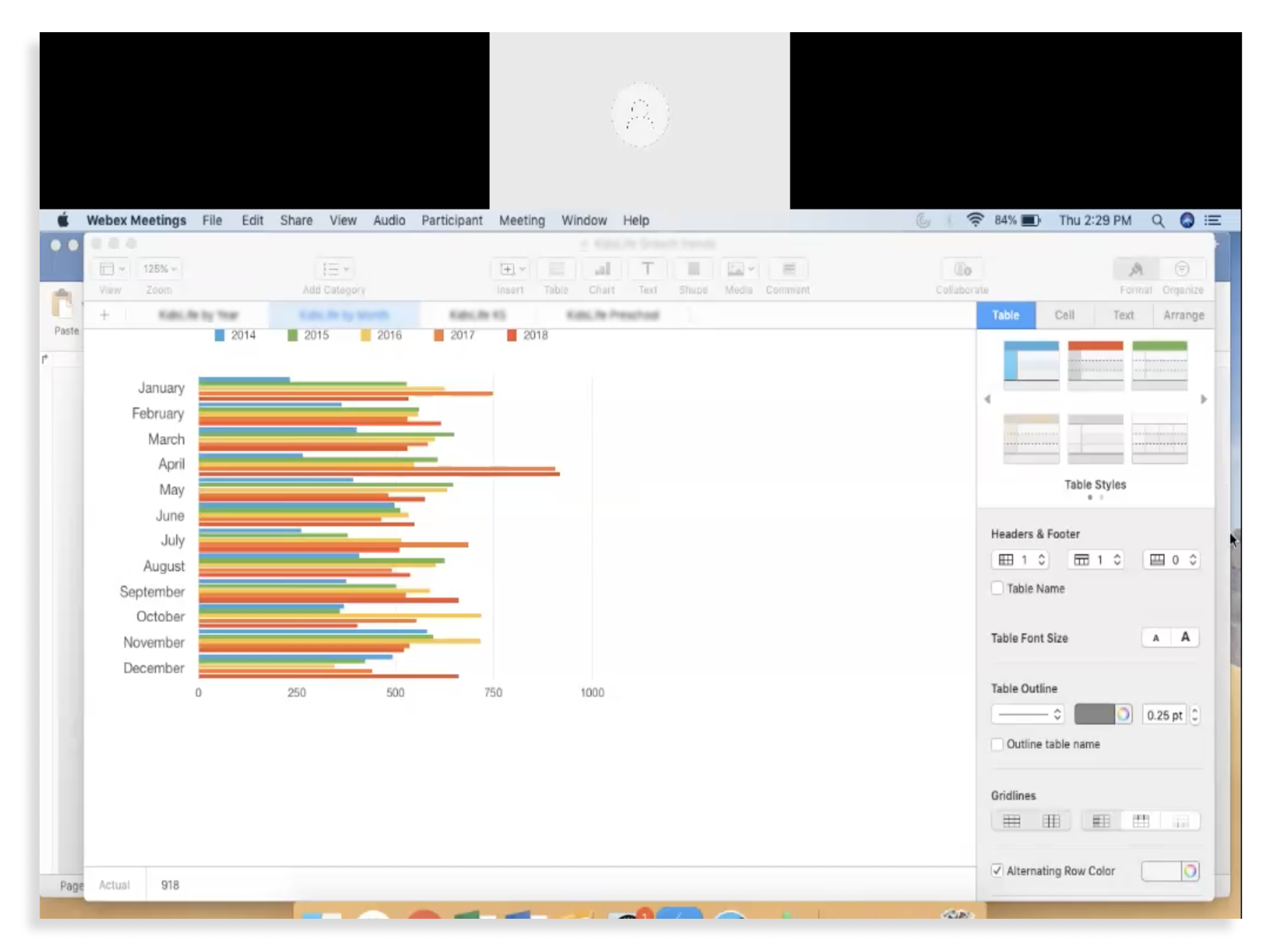
Task: Open the Organize sidebar icon
Action: click(1182, 270)
